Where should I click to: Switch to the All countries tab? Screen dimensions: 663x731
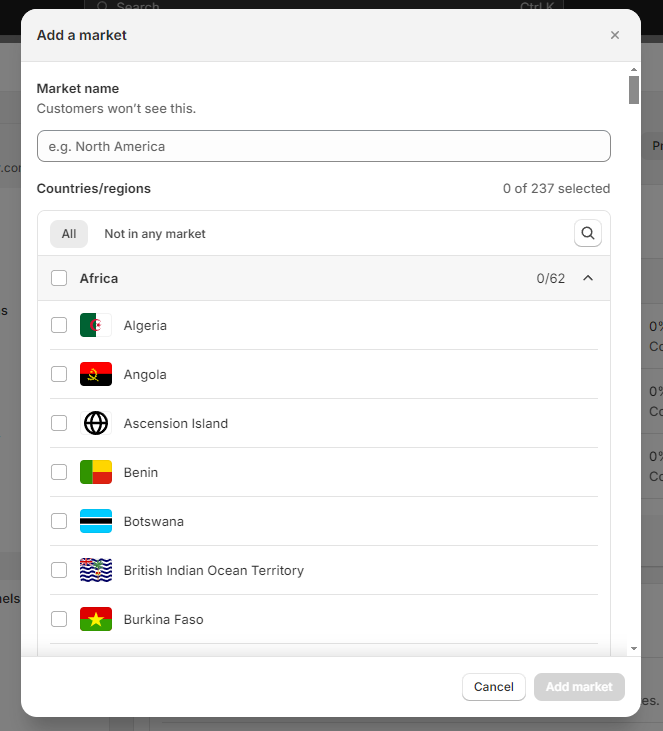point(69,234)
